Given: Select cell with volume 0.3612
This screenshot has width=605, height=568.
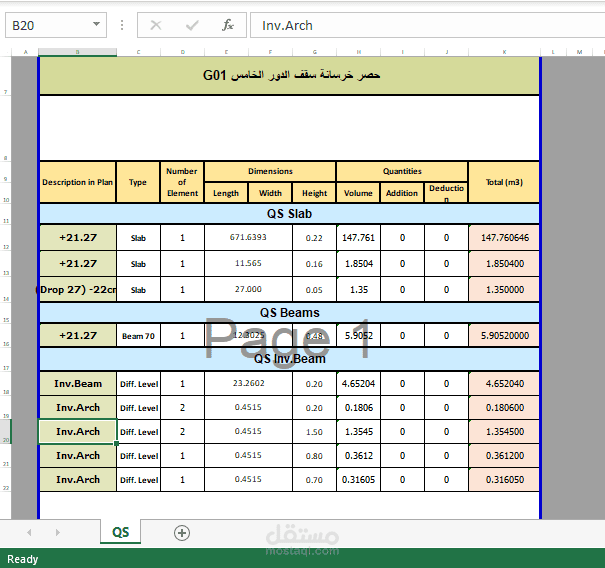Looking at the screenshot, I should 358,456.
